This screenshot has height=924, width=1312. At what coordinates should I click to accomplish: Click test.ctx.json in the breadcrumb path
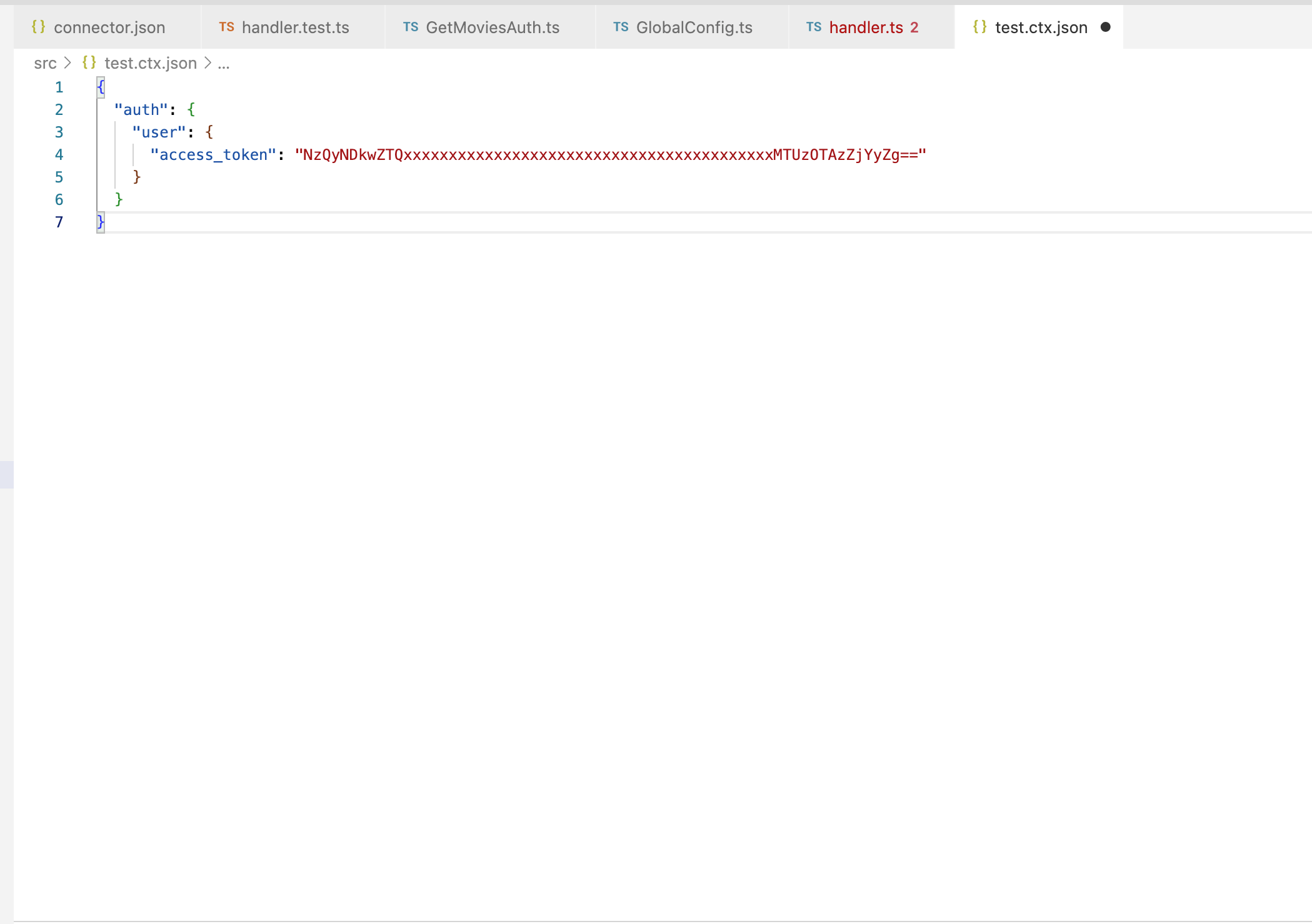click(150, 62)
